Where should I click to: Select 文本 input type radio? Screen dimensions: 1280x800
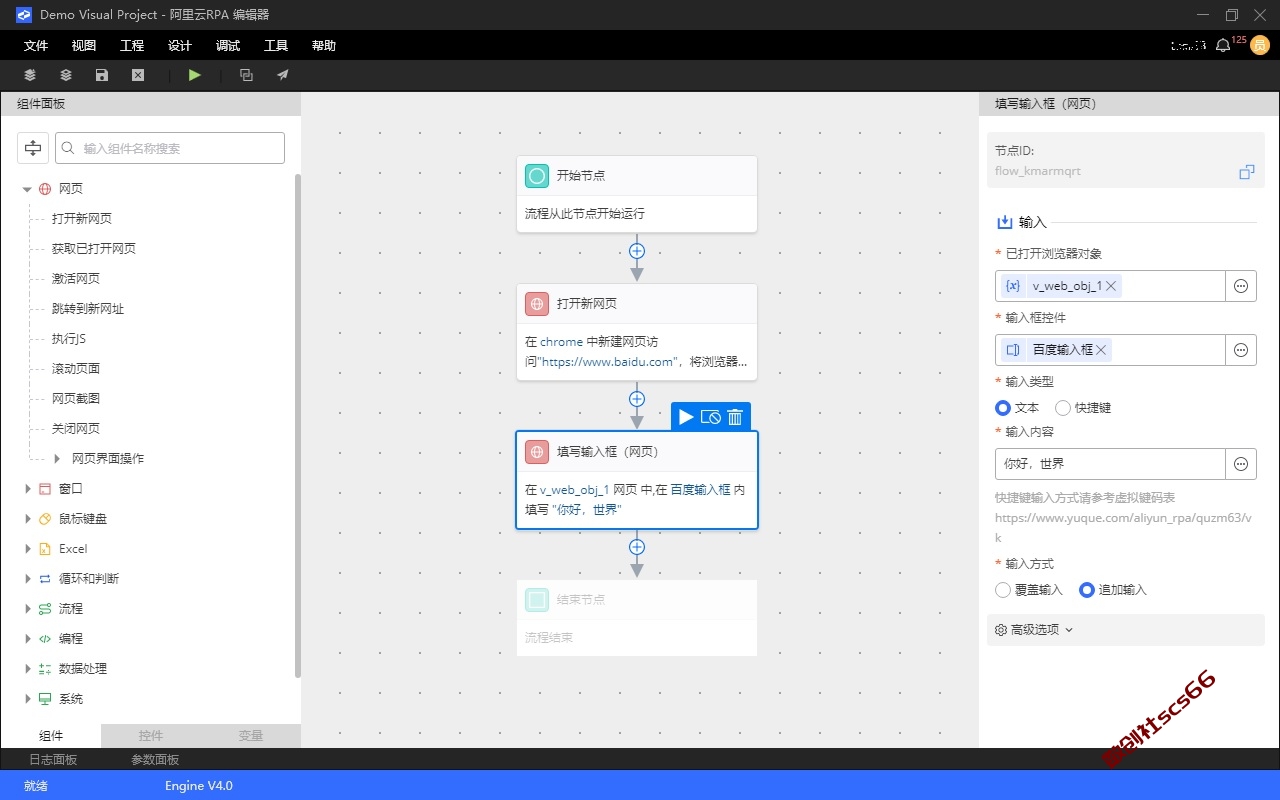point(1003,408)
